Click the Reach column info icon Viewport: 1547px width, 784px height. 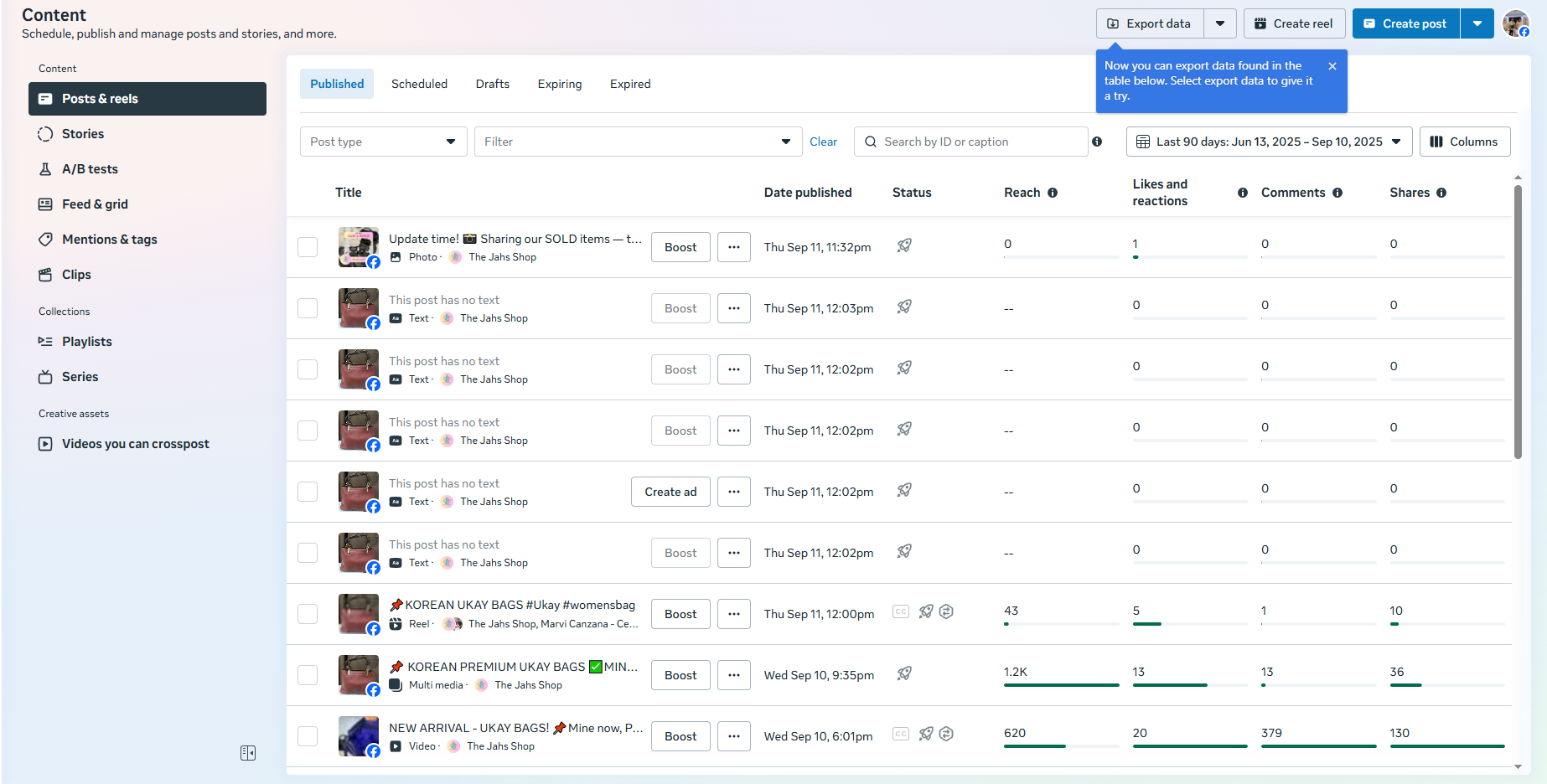[x=1053, y=193]
